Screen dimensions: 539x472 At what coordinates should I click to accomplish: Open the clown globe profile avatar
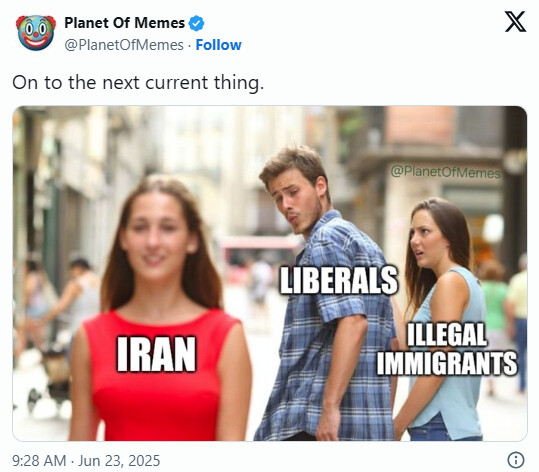point(36,33)
